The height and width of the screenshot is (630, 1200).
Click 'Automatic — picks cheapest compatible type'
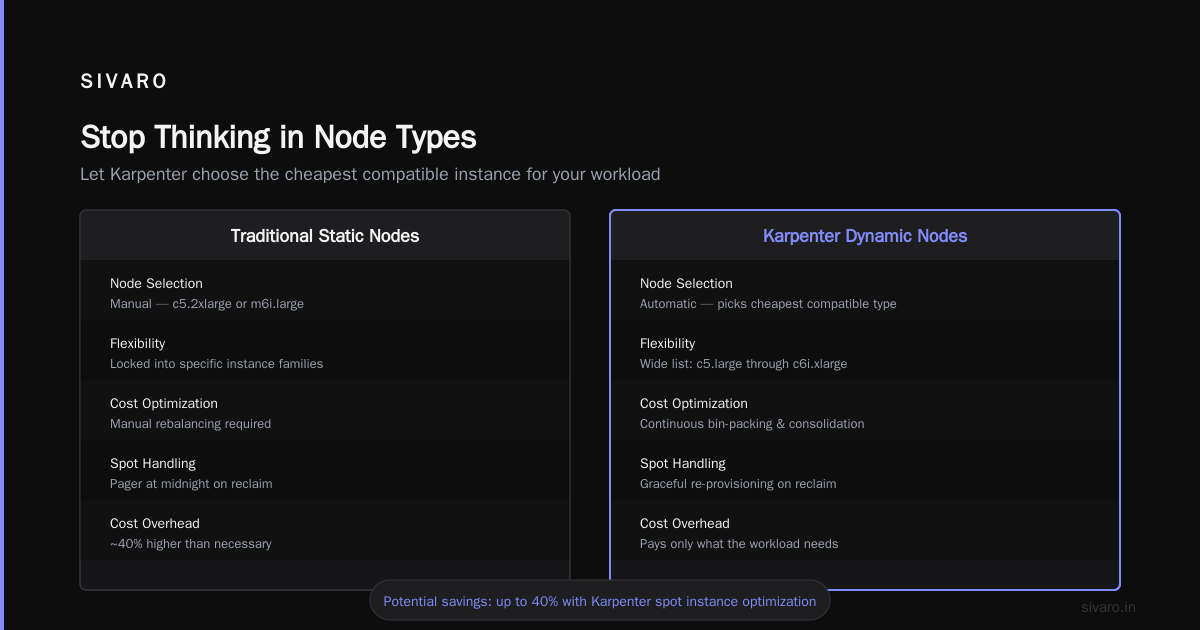coord(768,304)
